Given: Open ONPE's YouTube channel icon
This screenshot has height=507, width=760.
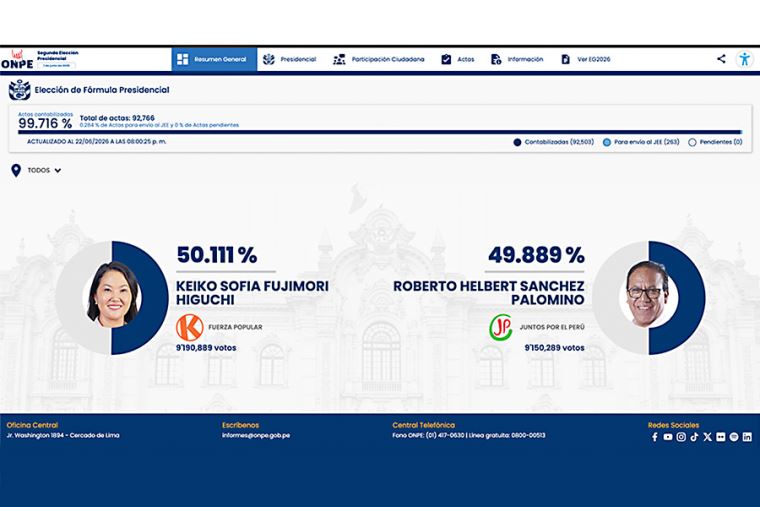Looking at the screenshot, I should 668,437.
